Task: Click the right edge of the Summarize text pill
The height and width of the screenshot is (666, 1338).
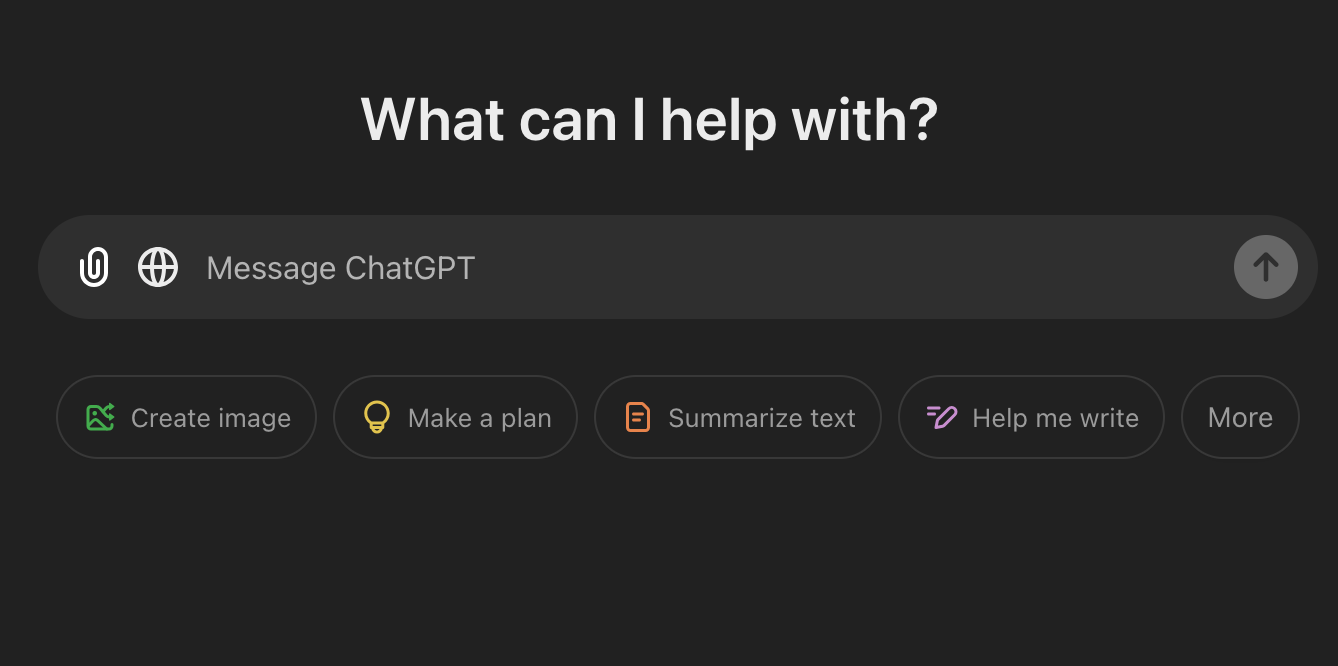Action: [872, 417]
